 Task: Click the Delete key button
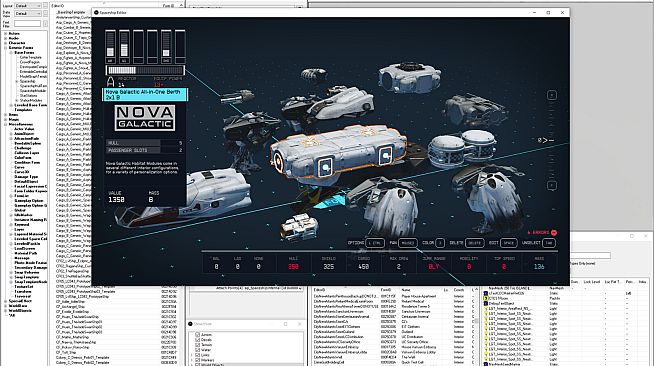(474, 243)
